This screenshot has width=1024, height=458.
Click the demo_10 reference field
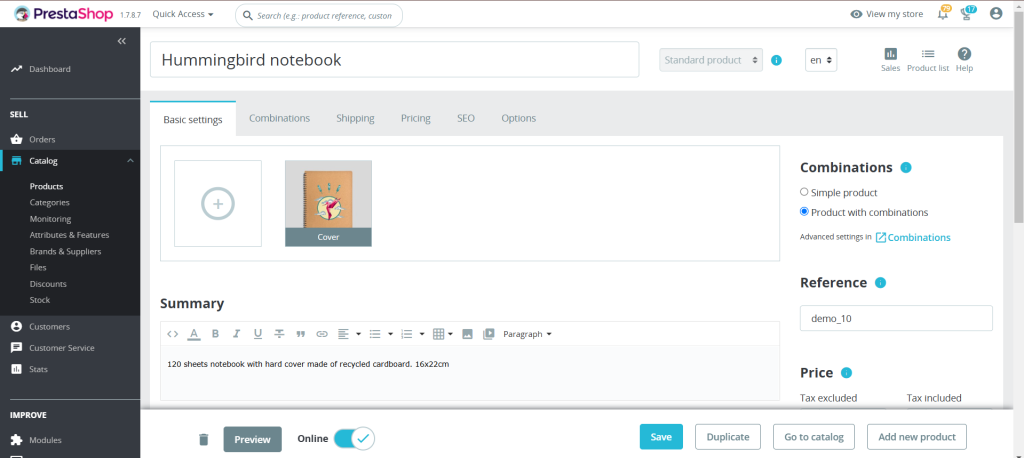[x=896, y=318]
